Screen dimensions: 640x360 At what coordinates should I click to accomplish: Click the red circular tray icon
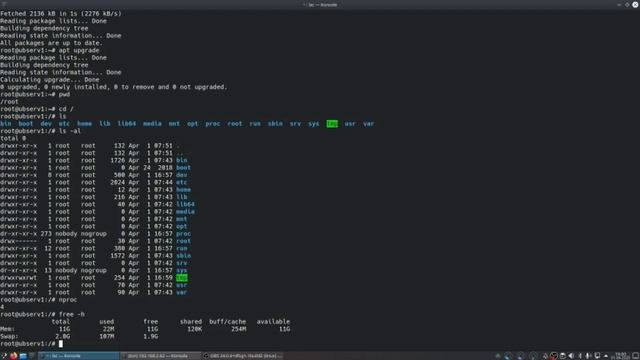[x=553, y=356]
